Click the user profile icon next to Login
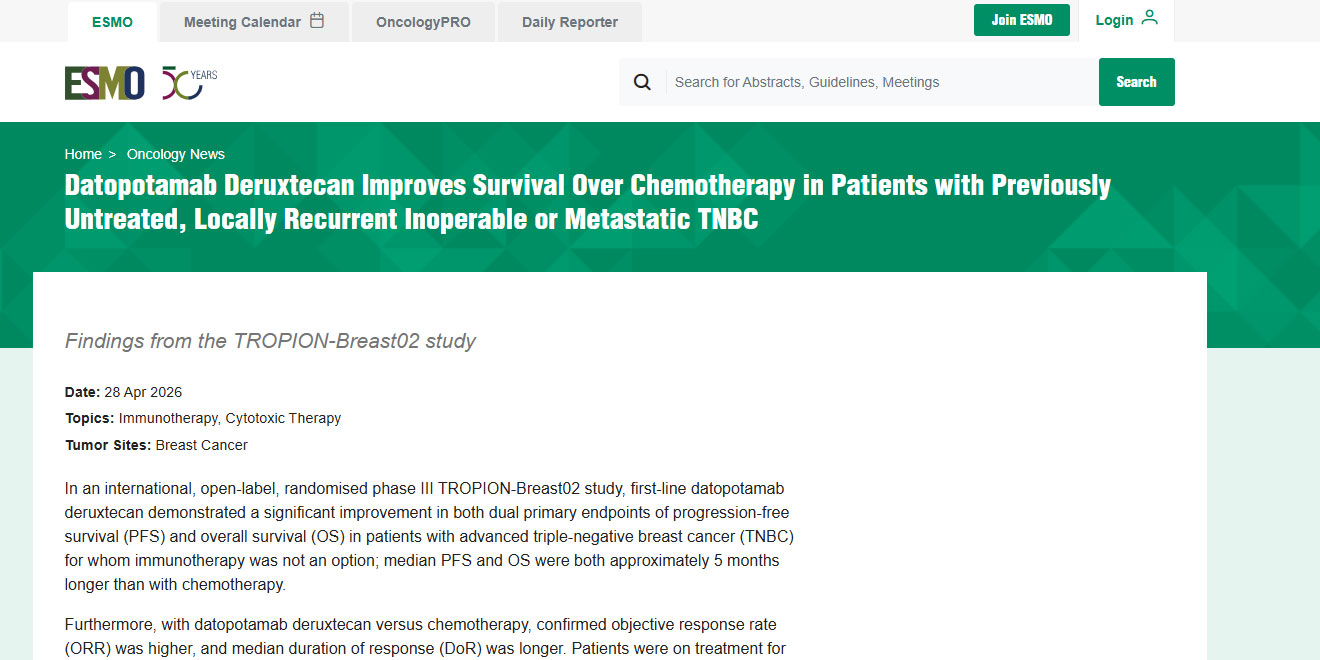 click(1149, 18)
